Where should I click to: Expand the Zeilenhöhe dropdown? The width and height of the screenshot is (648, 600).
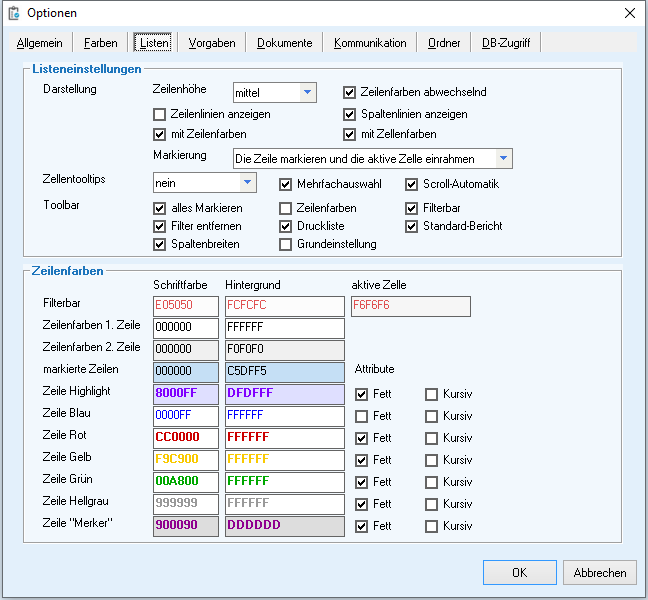coord(308,93)
